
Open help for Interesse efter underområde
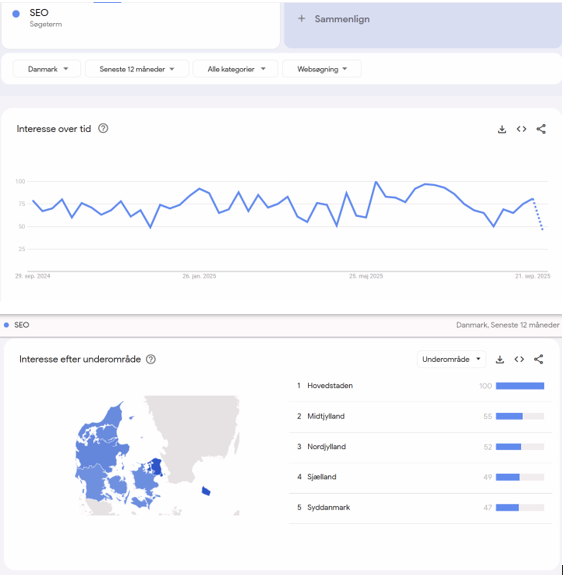coord(151,359)
